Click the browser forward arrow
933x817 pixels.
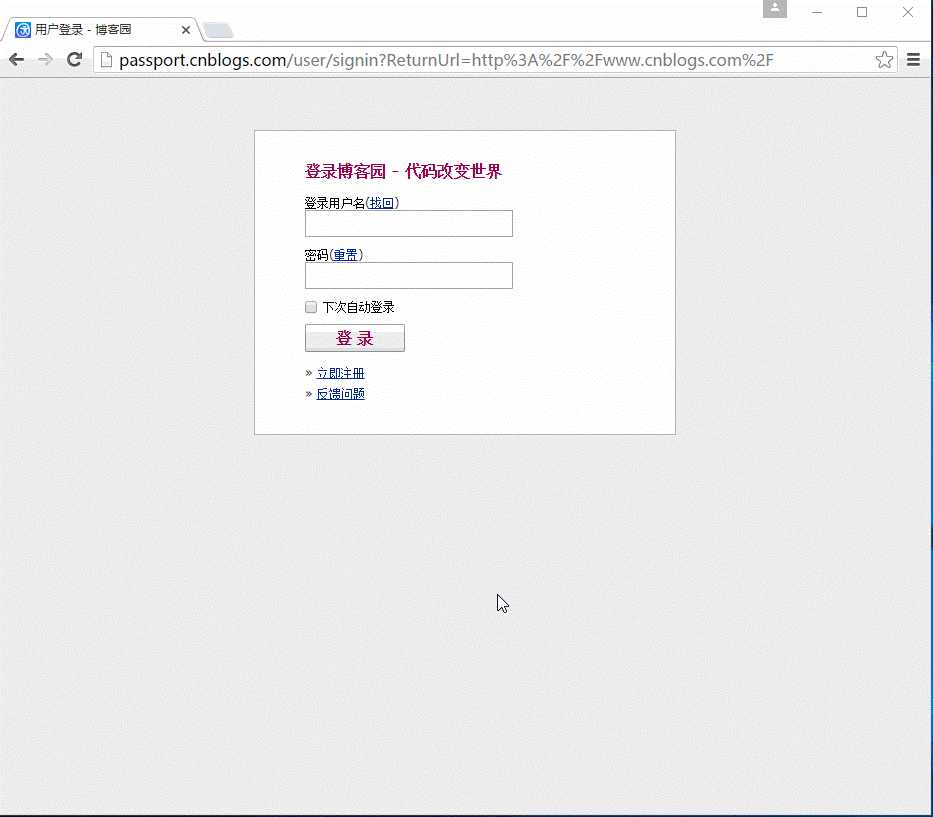tap(45, 60)
